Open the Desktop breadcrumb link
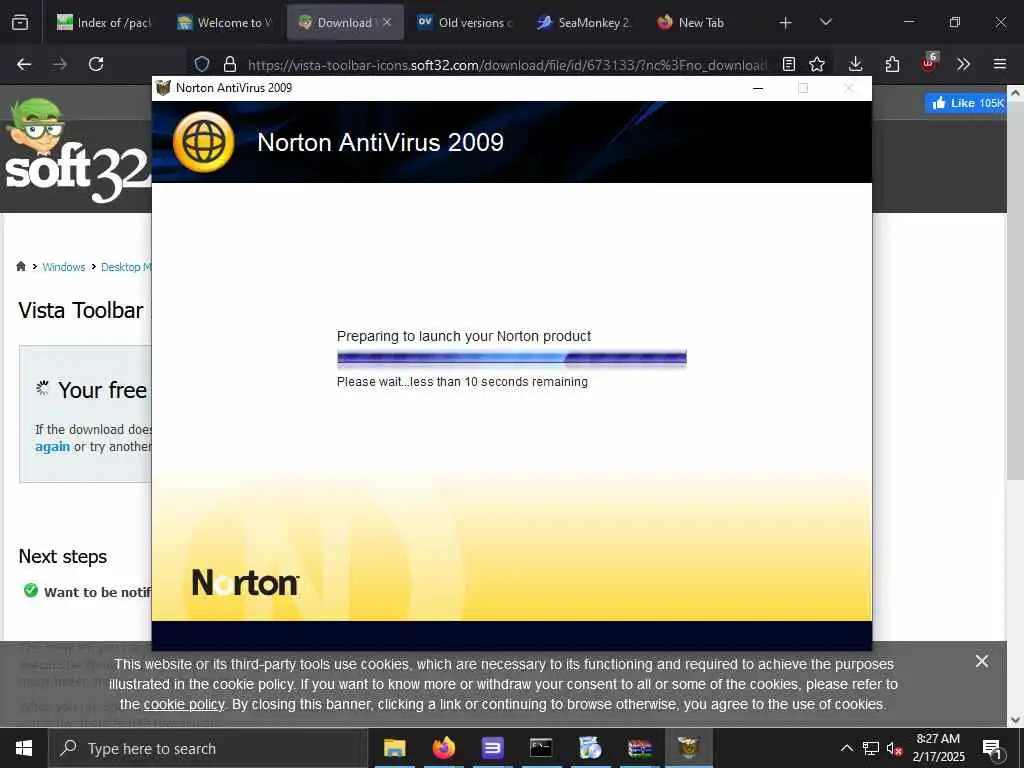Viewport: 1024px width, 768px height. click(126, 267)
